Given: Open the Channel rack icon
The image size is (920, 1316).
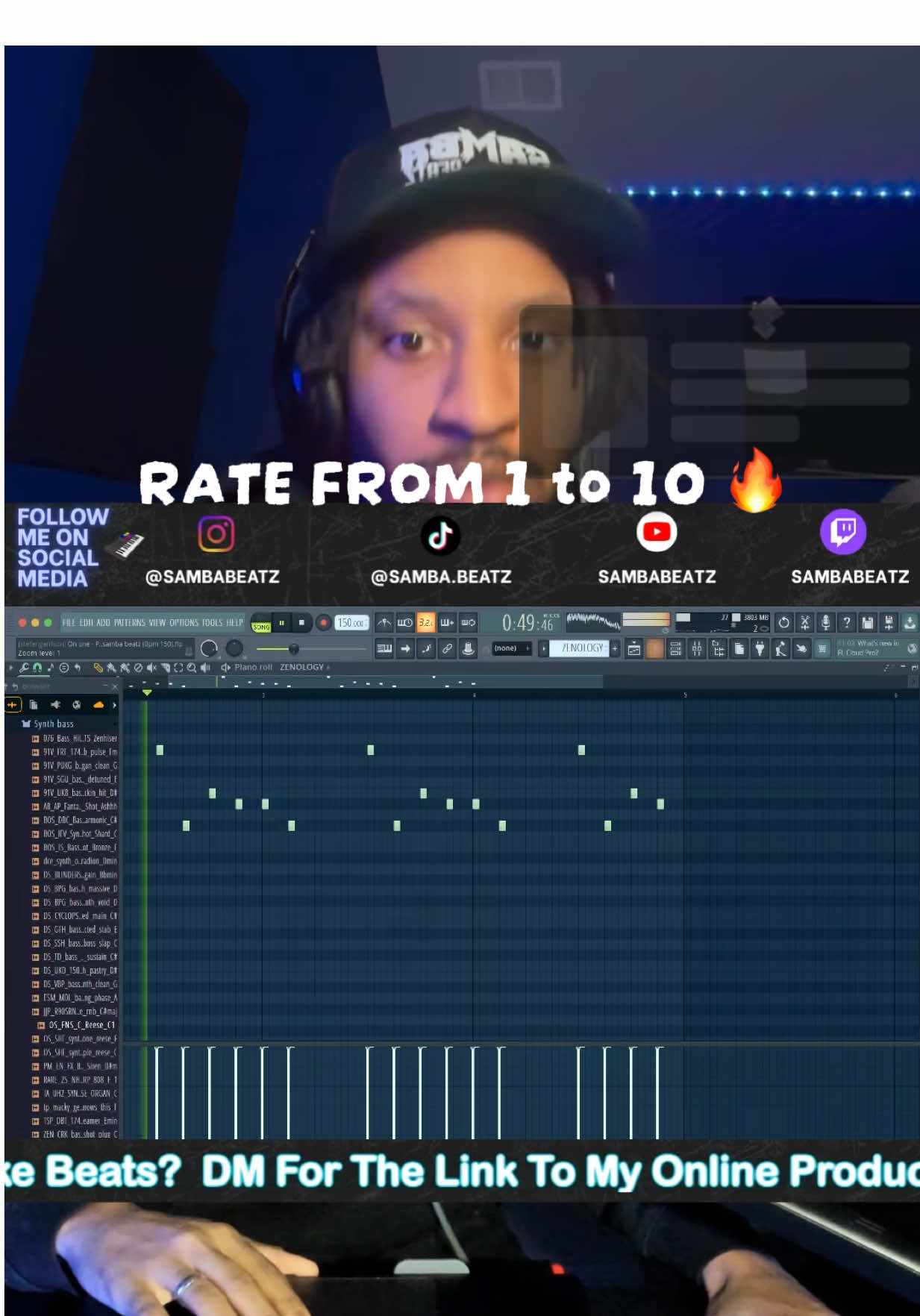Looking at the screenshot, I should (675, 648).
